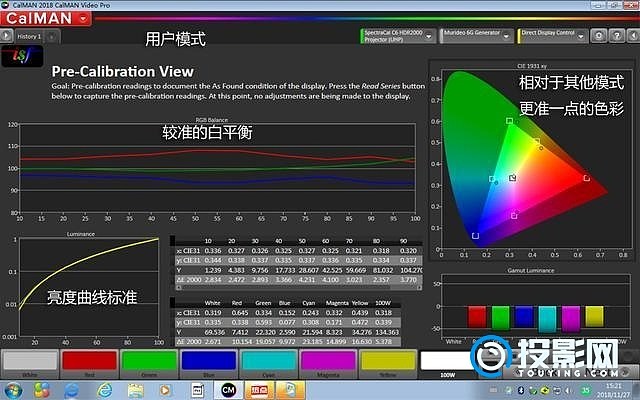Open the CalMAN main menu dropdown

click(83, 18)
